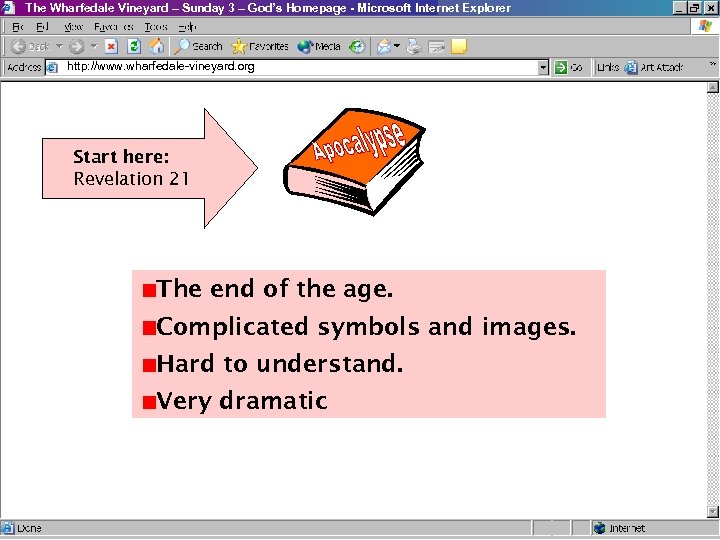Open the Help menu
The image size is (720, 540).
(187, 27)
